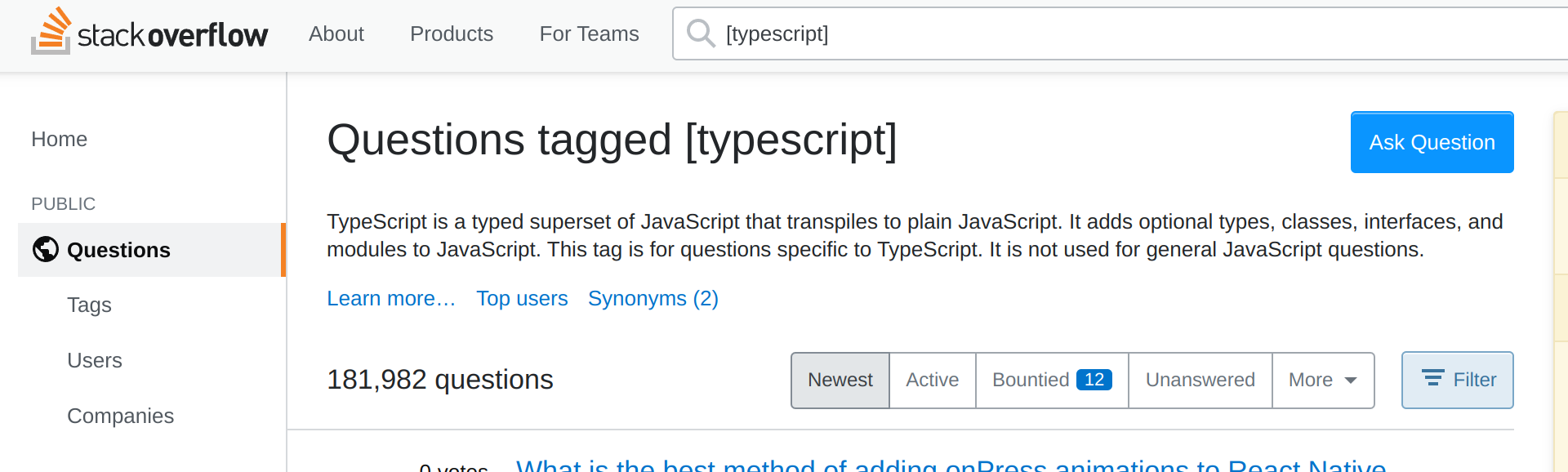This screenshot has width=1568, height=472.
Task: Expand the More sort dropdown
Action: pos(1323,380)
